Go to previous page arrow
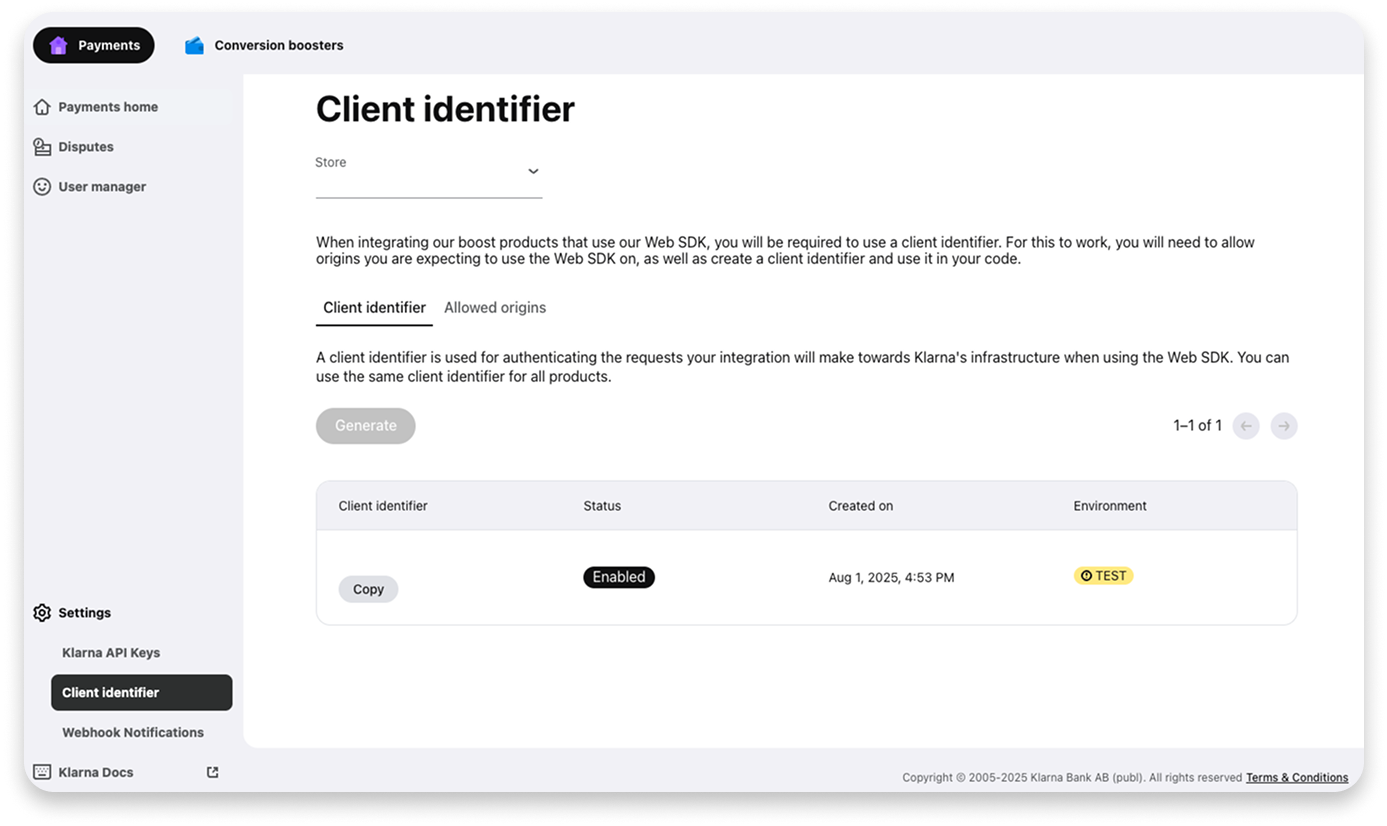Viewport: 1387px width, 826px height. click(1246, 426)
